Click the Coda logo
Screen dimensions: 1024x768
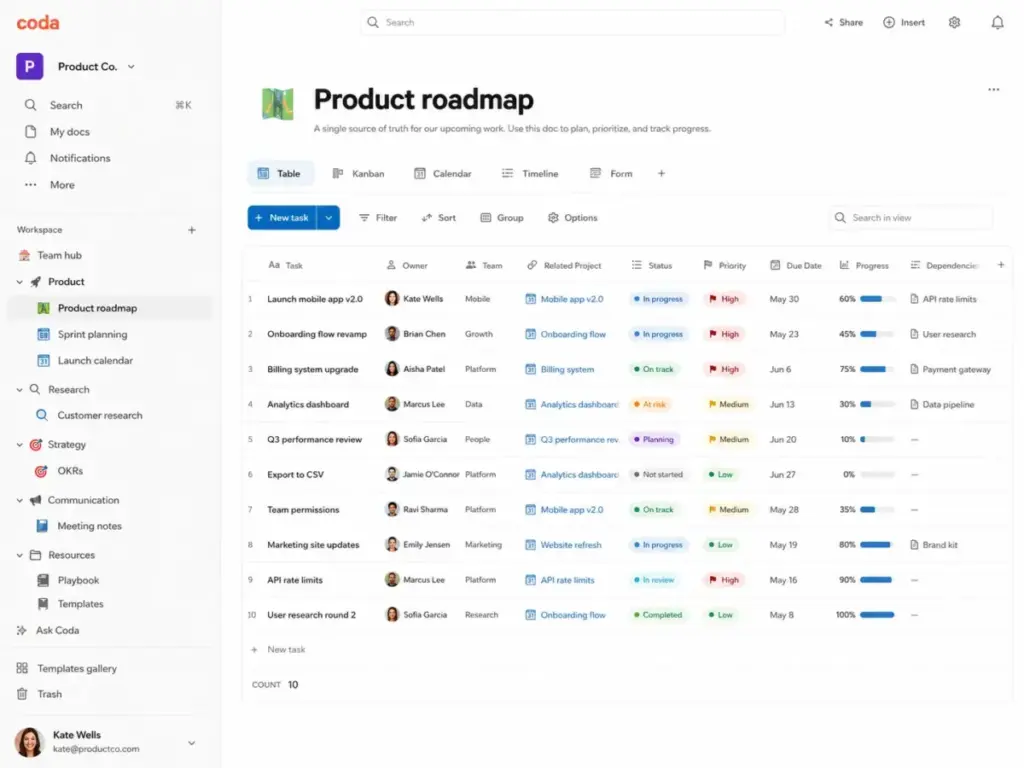38,23
